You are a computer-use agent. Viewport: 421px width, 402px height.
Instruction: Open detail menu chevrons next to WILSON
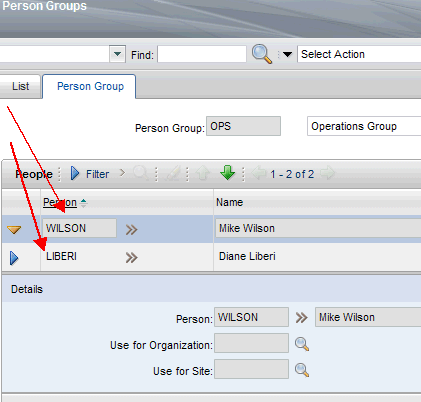(x=131, y=229)
